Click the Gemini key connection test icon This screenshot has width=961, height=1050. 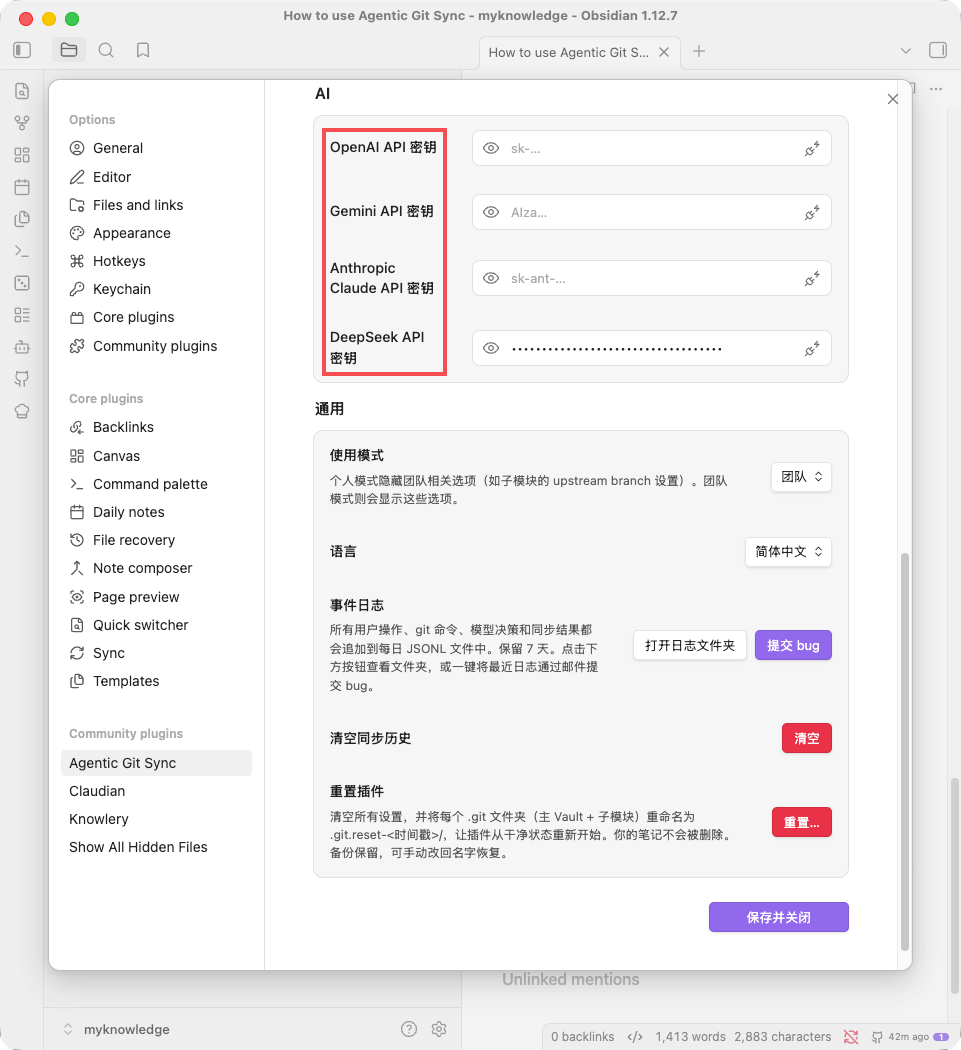pyautogui.click(x=812, y=213)
